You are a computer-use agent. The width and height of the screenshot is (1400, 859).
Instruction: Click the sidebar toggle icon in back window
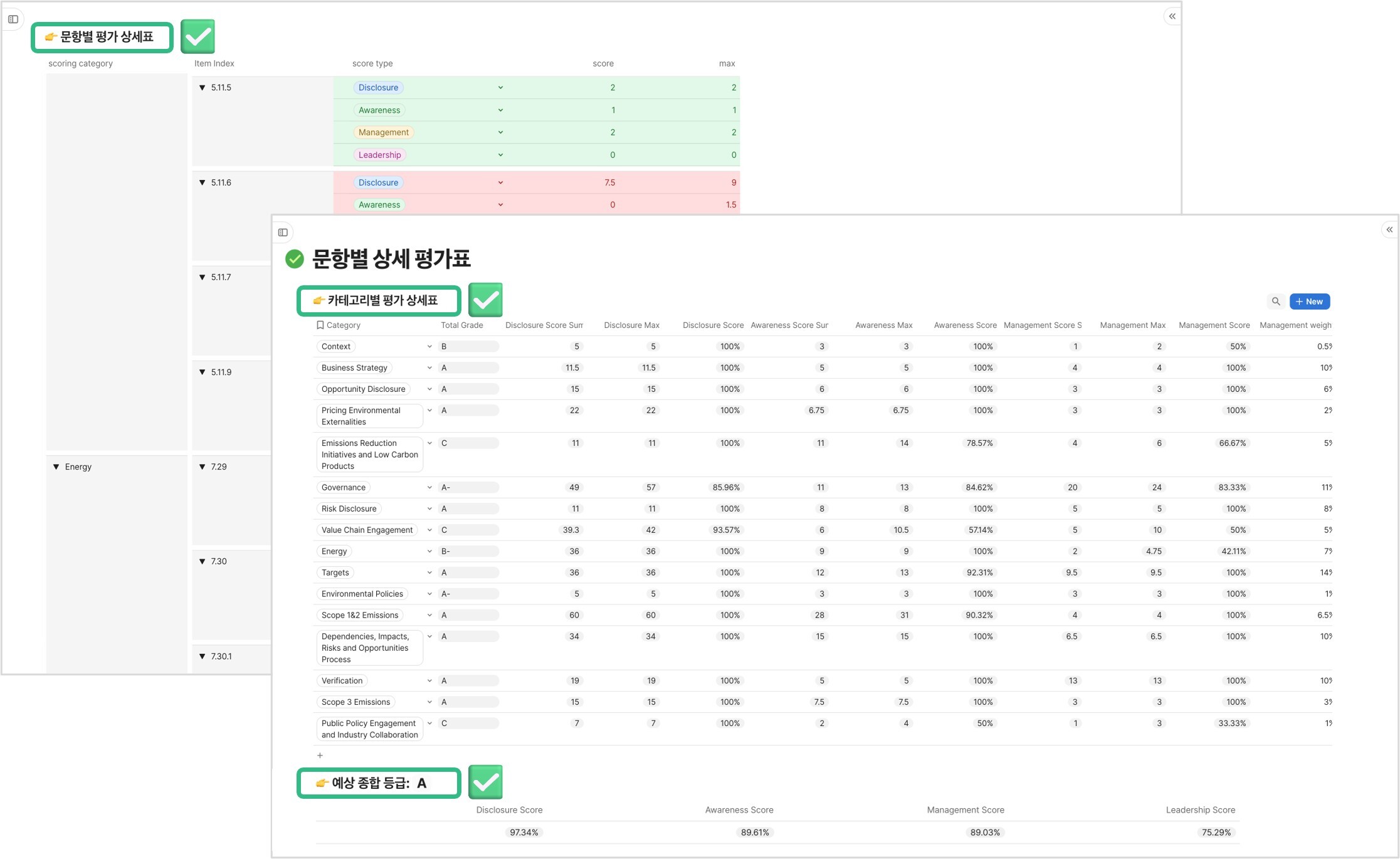(x=13, y=19)
